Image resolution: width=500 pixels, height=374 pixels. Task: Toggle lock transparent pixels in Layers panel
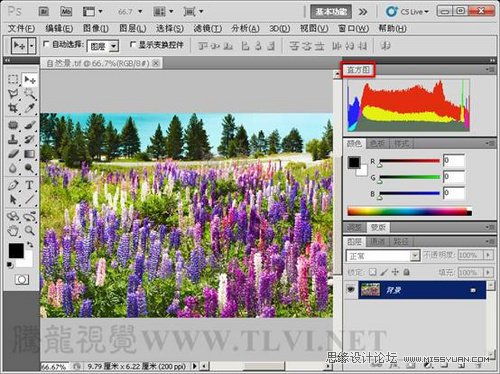(372, 272)
